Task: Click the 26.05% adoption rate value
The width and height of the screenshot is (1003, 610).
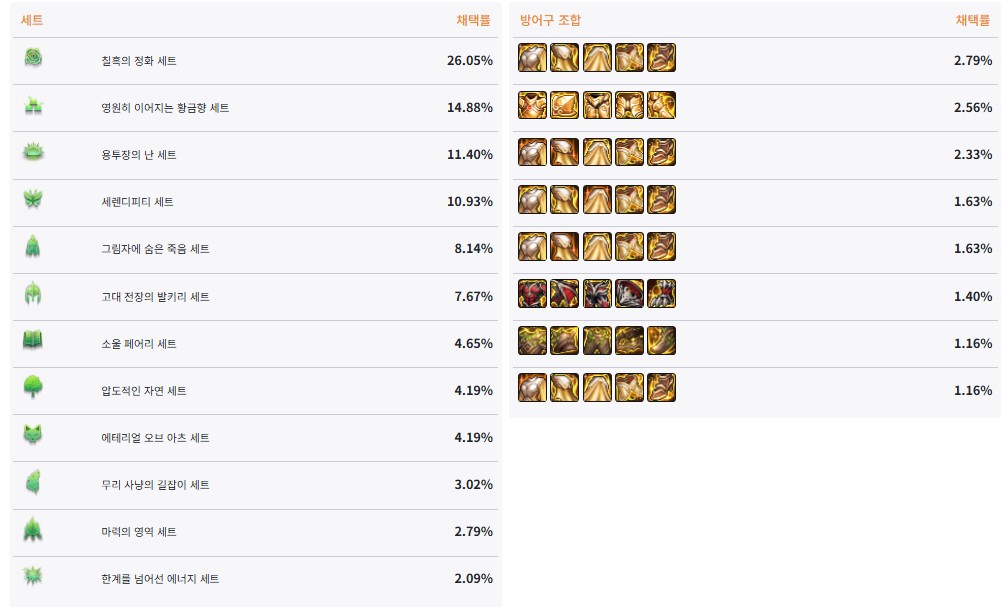Action: [x=469, y=61]
